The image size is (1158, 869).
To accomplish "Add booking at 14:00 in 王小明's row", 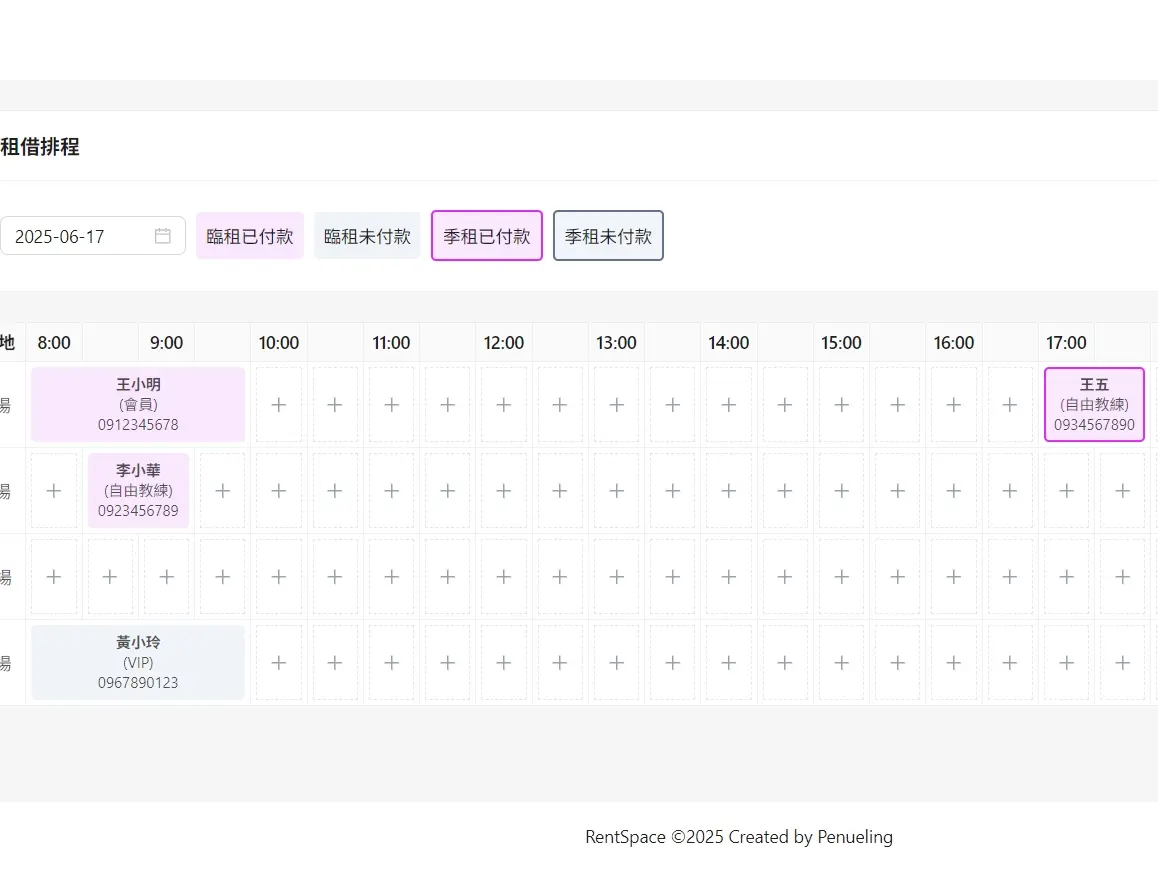I will point(729,404).
